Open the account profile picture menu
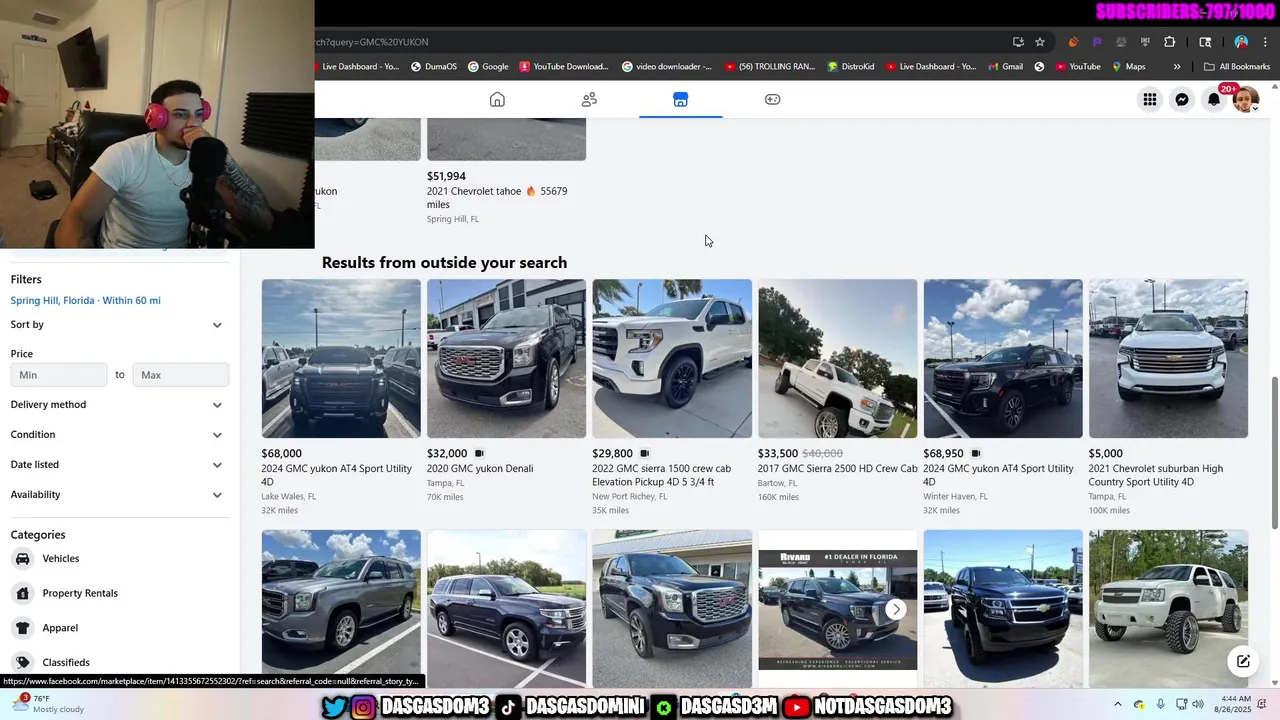Viewport: 1280px width, 720px height. [x=1246, y=99]
